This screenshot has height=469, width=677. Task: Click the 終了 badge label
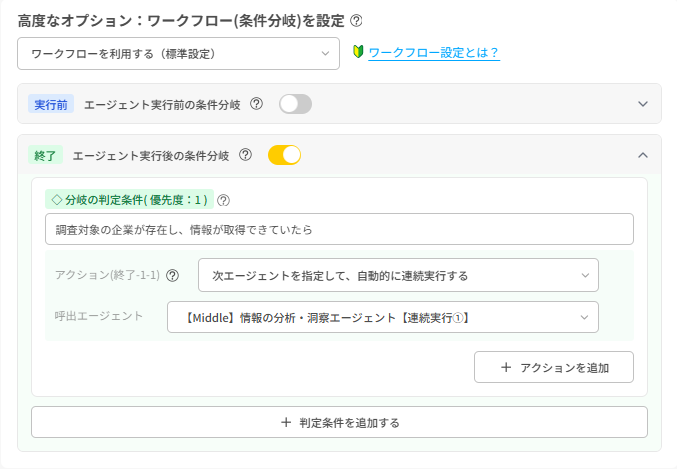(x=46, y=155)
